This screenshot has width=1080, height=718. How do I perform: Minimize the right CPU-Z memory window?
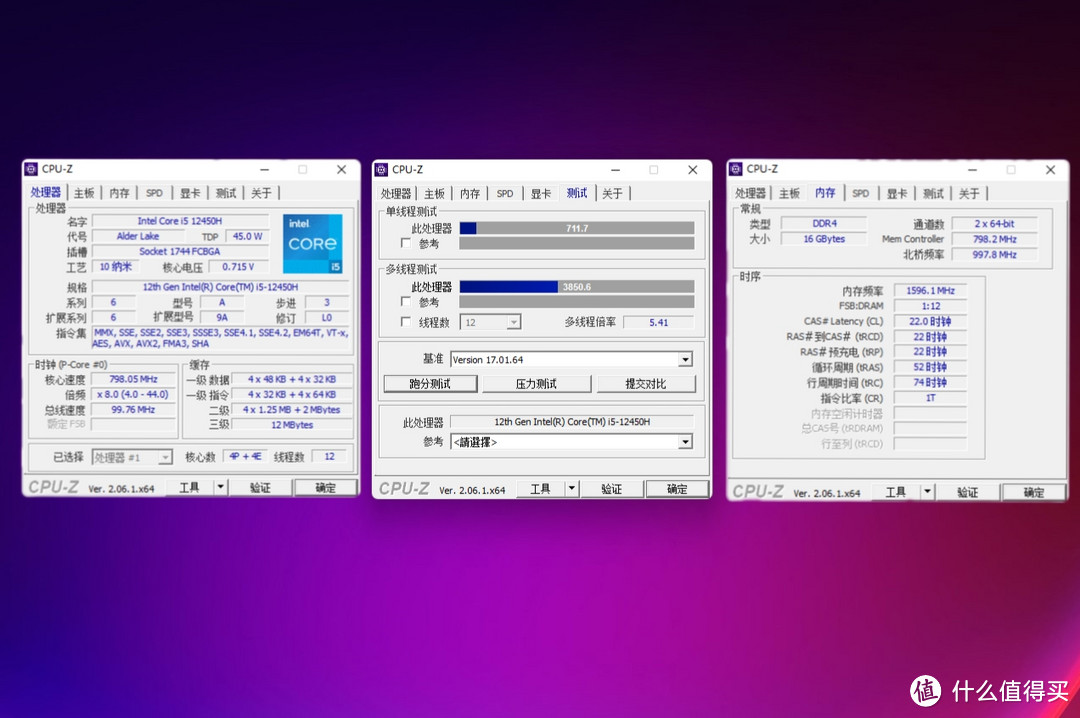tap(972, 170)
